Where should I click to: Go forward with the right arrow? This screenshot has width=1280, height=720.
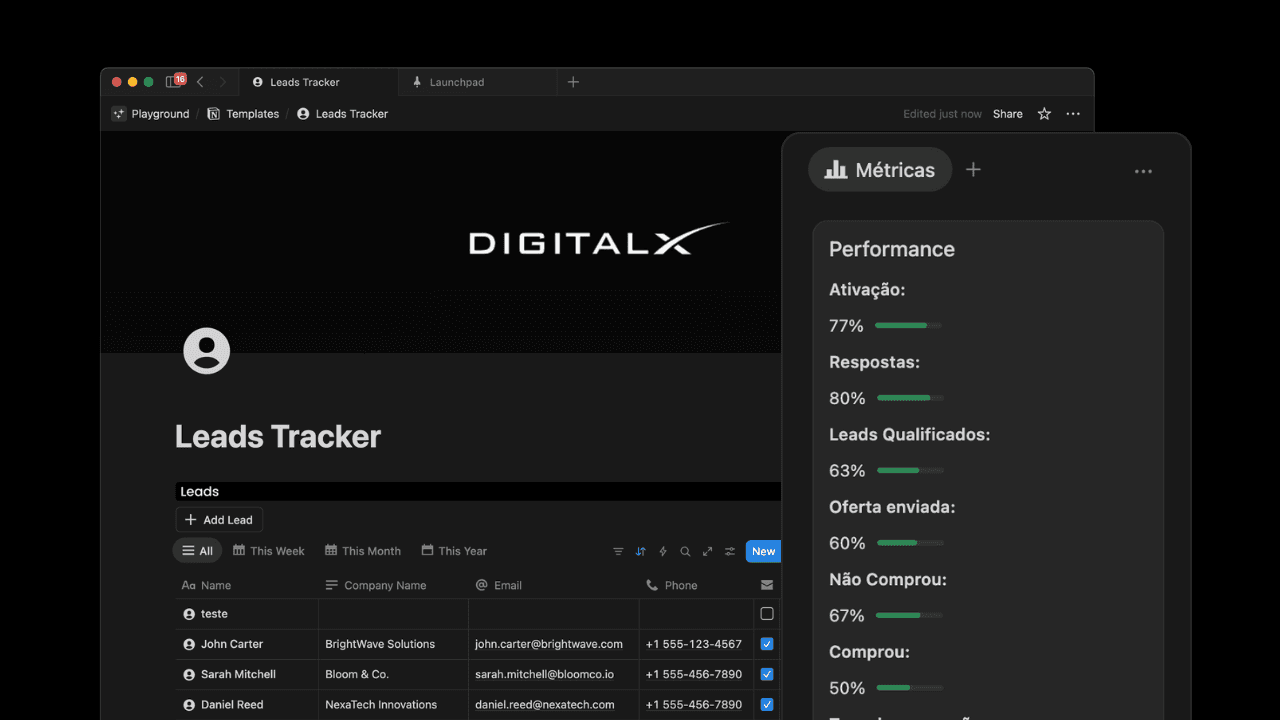coord(222,82)
